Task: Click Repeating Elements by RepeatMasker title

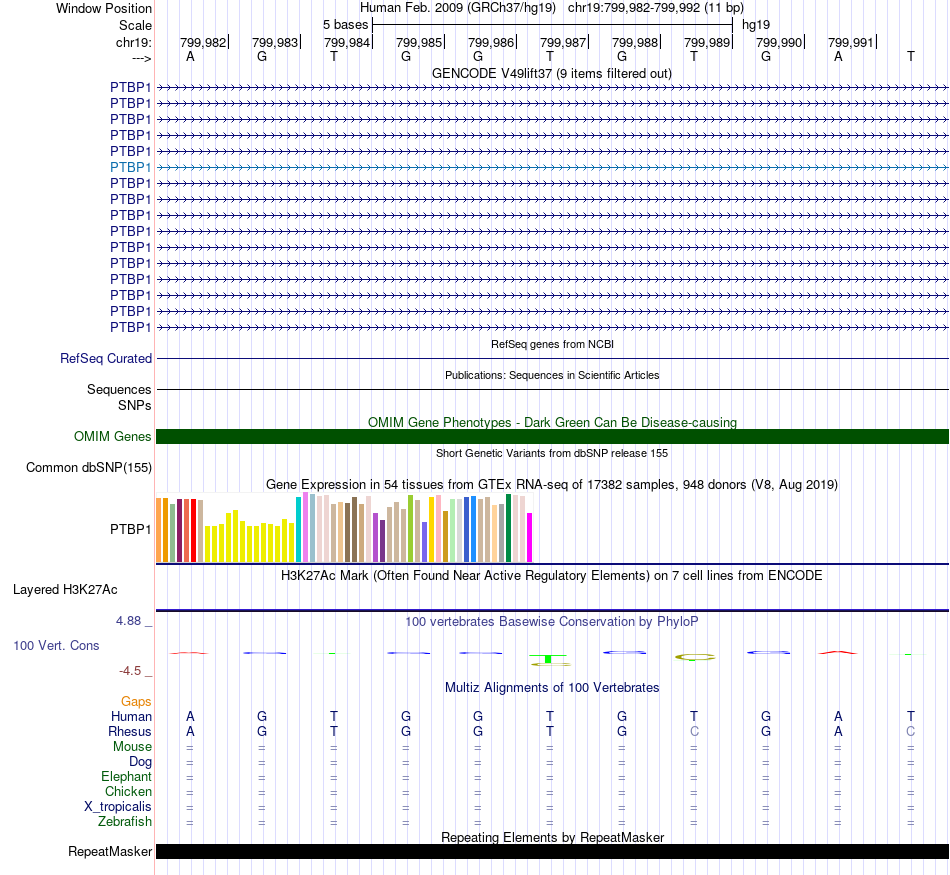Action: pos(553,837)
